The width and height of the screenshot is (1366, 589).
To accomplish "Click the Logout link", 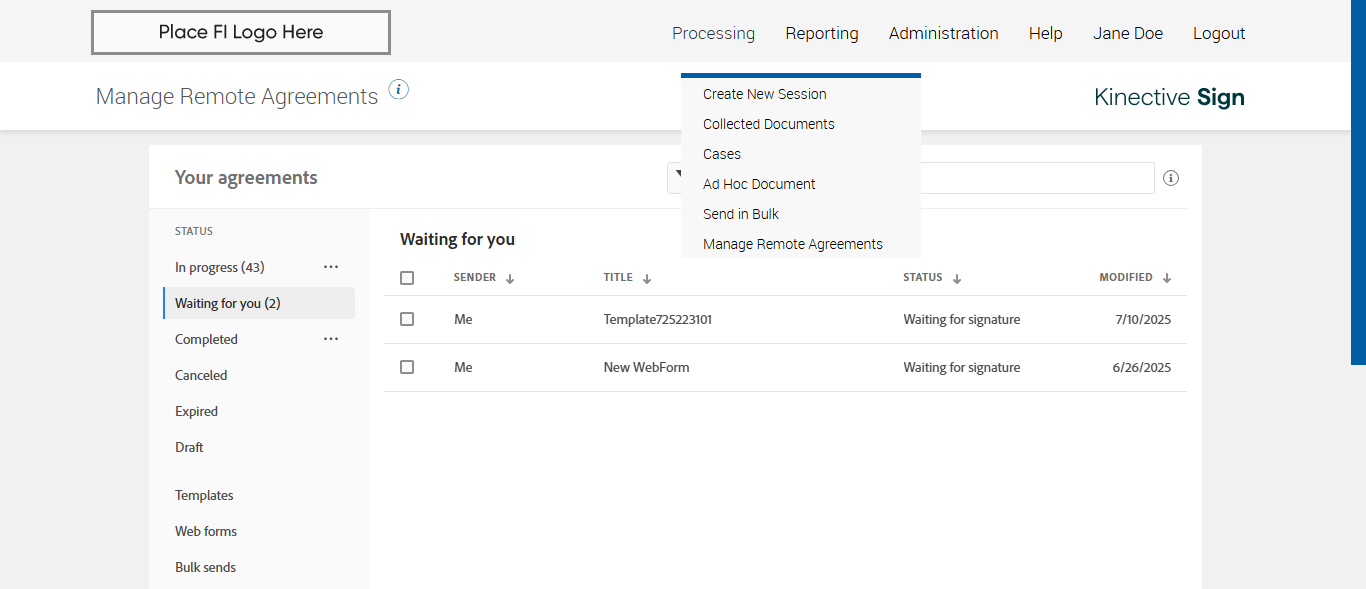I will point(1219,33).
